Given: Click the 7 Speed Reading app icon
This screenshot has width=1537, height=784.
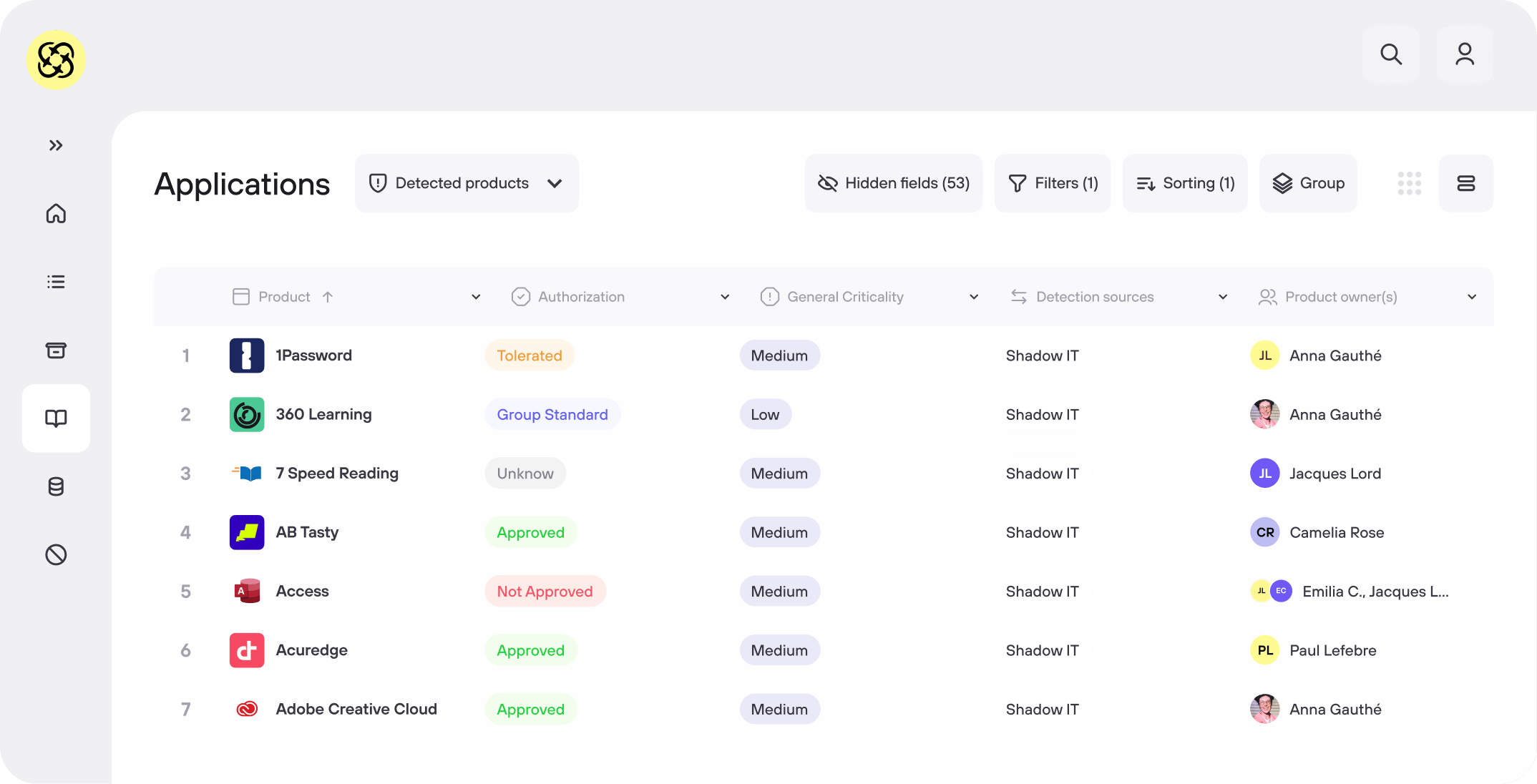Looking at the screenshot, I should pyautogui.click(x=247, y=474).
